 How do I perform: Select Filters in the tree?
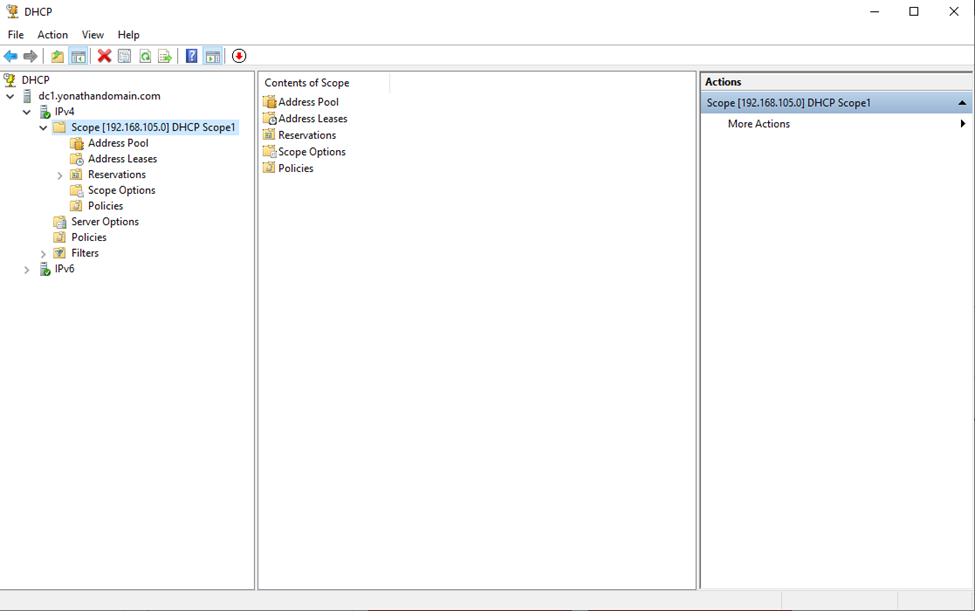(85, 253)
